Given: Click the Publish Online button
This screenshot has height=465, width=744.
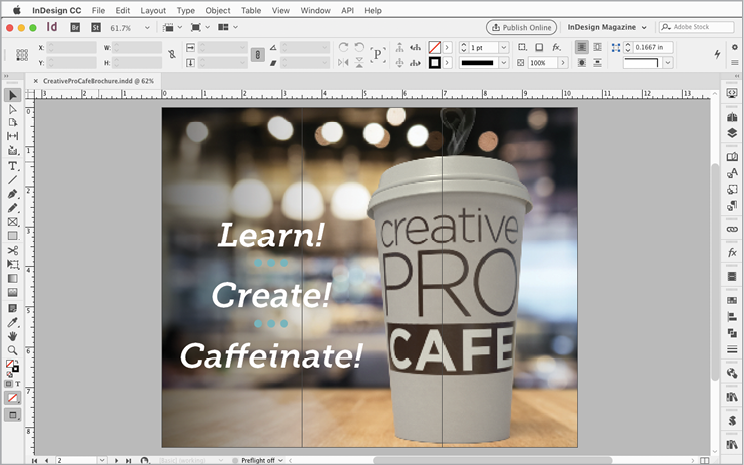Looking at the screenshot, I should coord(522,27).
